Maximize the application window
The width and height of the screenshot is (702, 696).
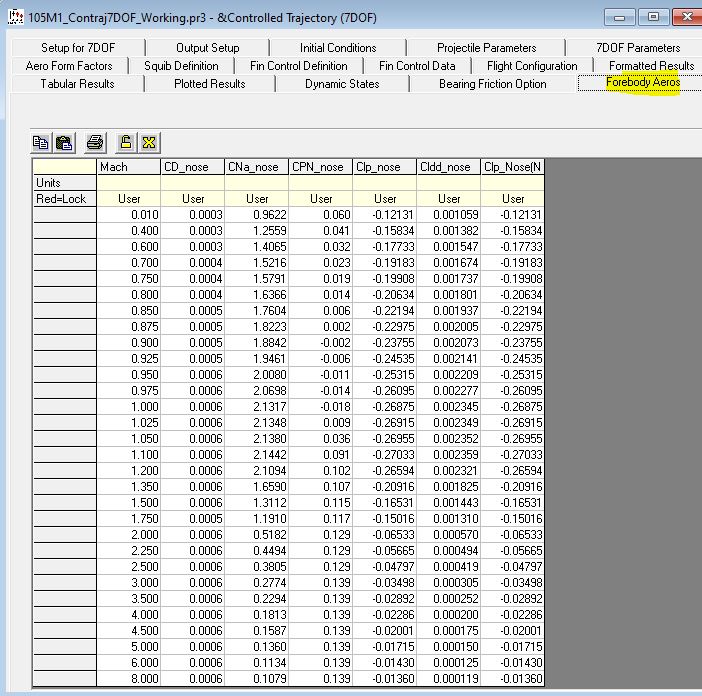pos(653,17)
